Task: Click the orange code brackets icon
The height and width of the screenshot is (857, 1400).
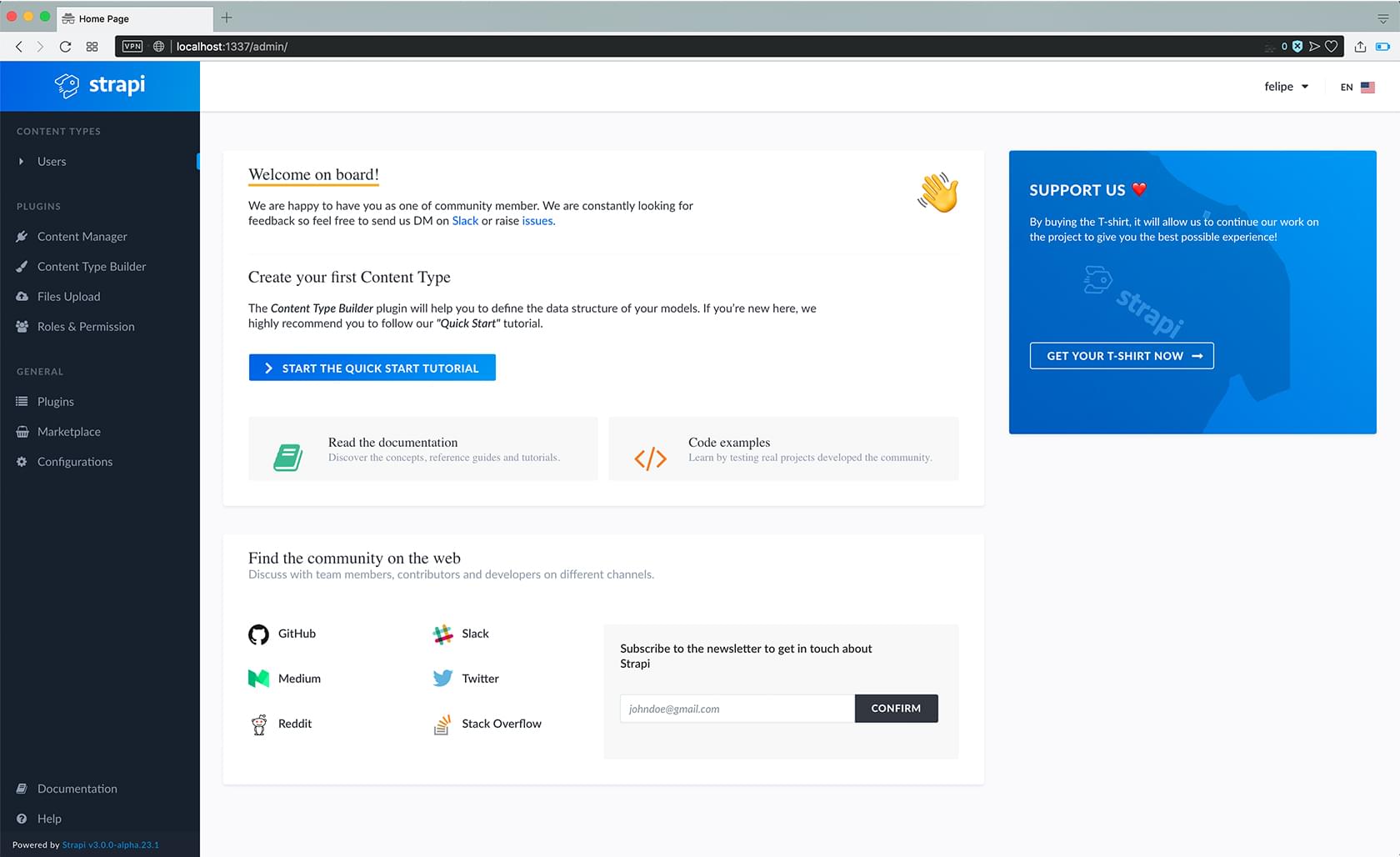Action: tap(650, 459)
